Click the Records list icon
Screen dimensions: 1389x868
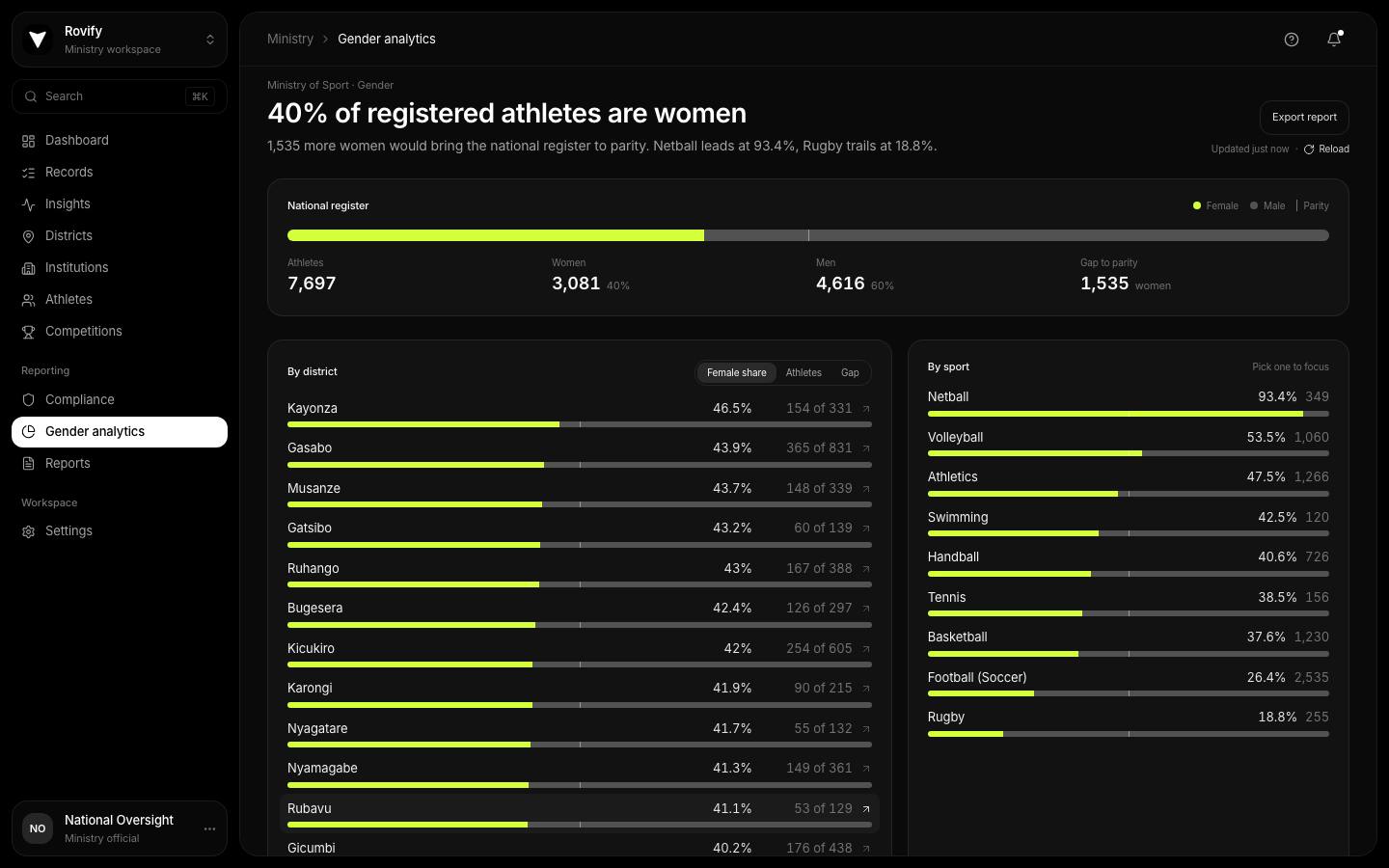coord(29,173)
